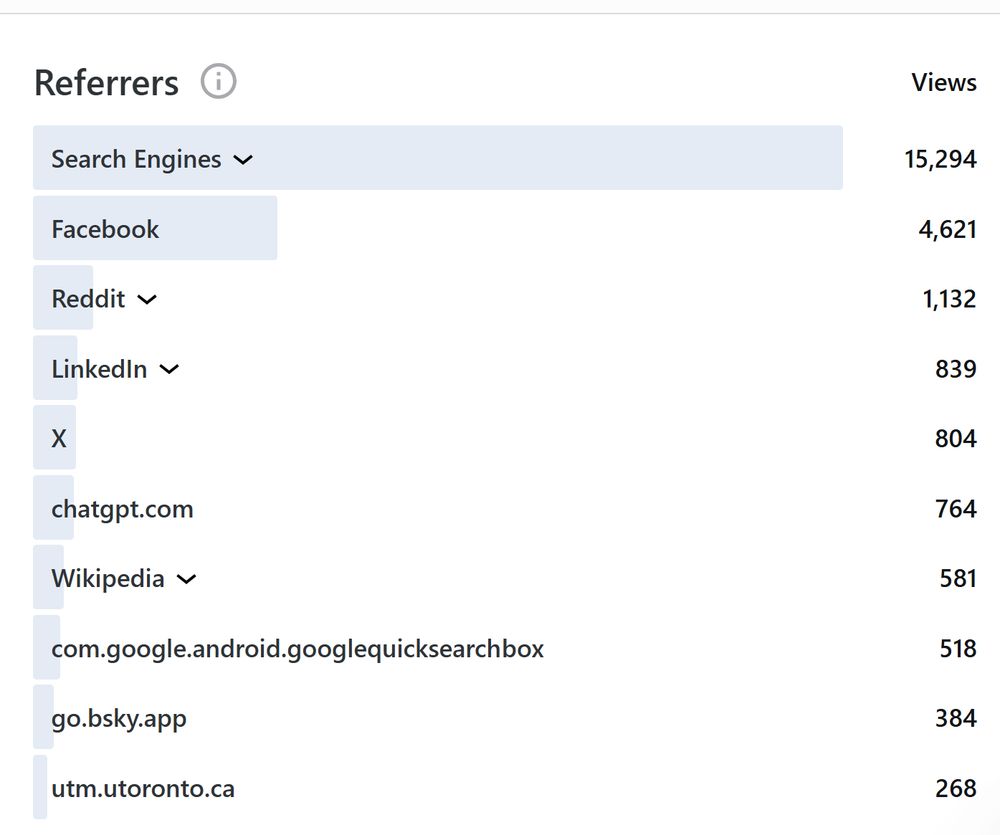Screen dimensions: 1000x835
Task: Expand the LinkedIn referrer chevron
Action: coord(170,369)
